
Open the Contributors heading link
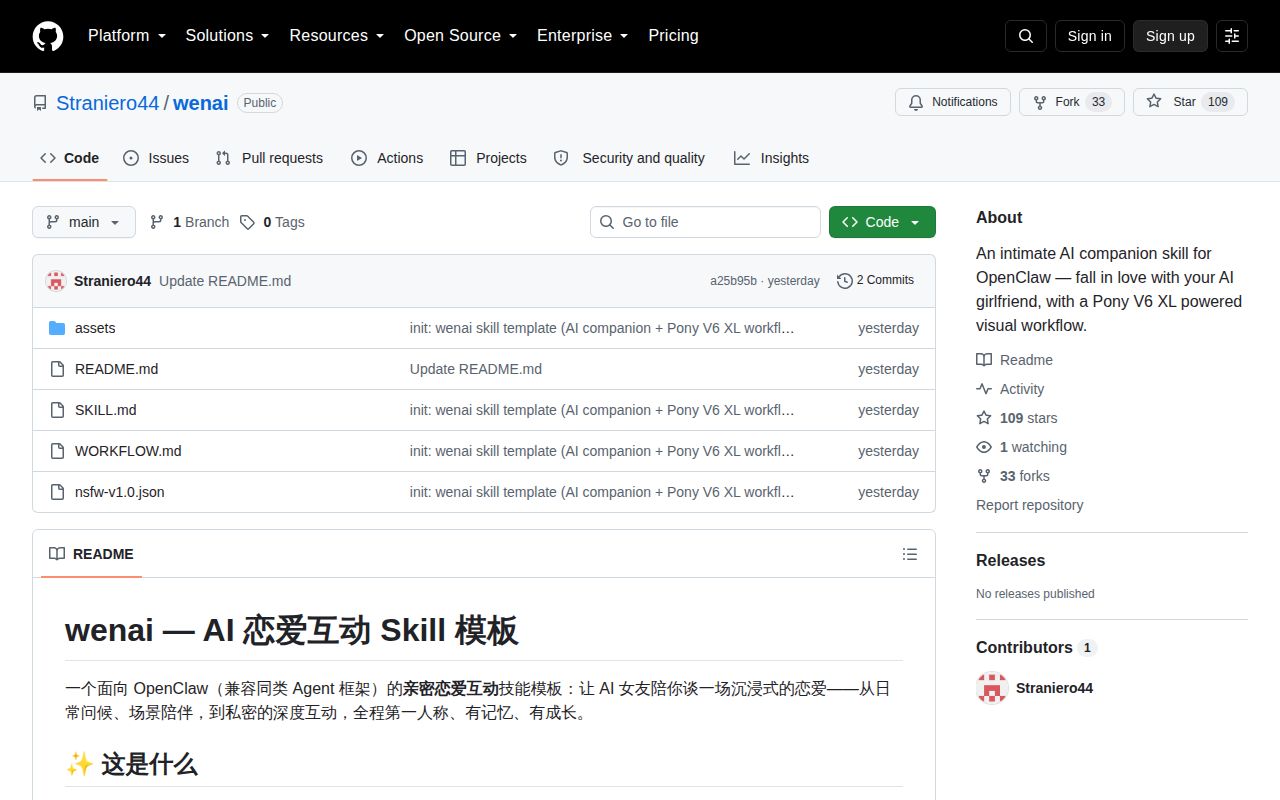[1036, 647]
